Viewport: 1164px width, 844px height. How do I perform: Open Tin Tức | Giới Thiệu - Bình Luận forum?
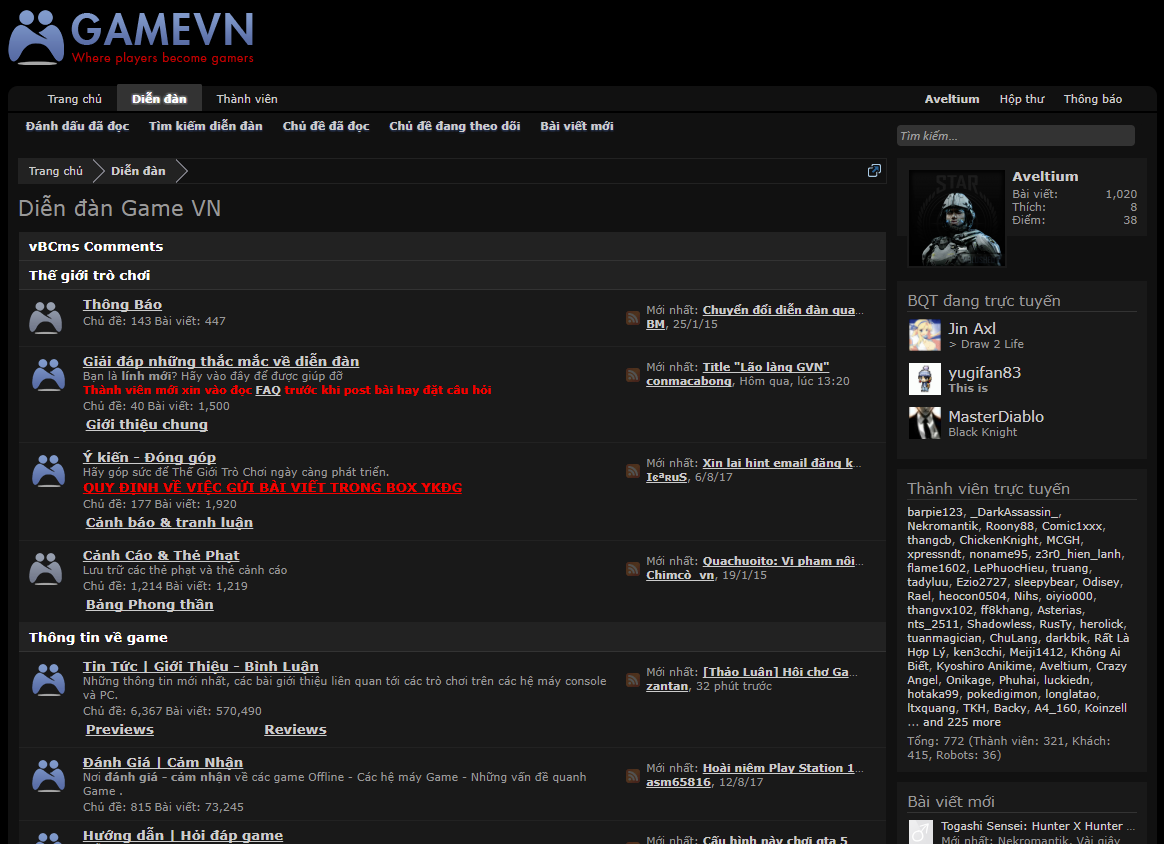[200, 667]
